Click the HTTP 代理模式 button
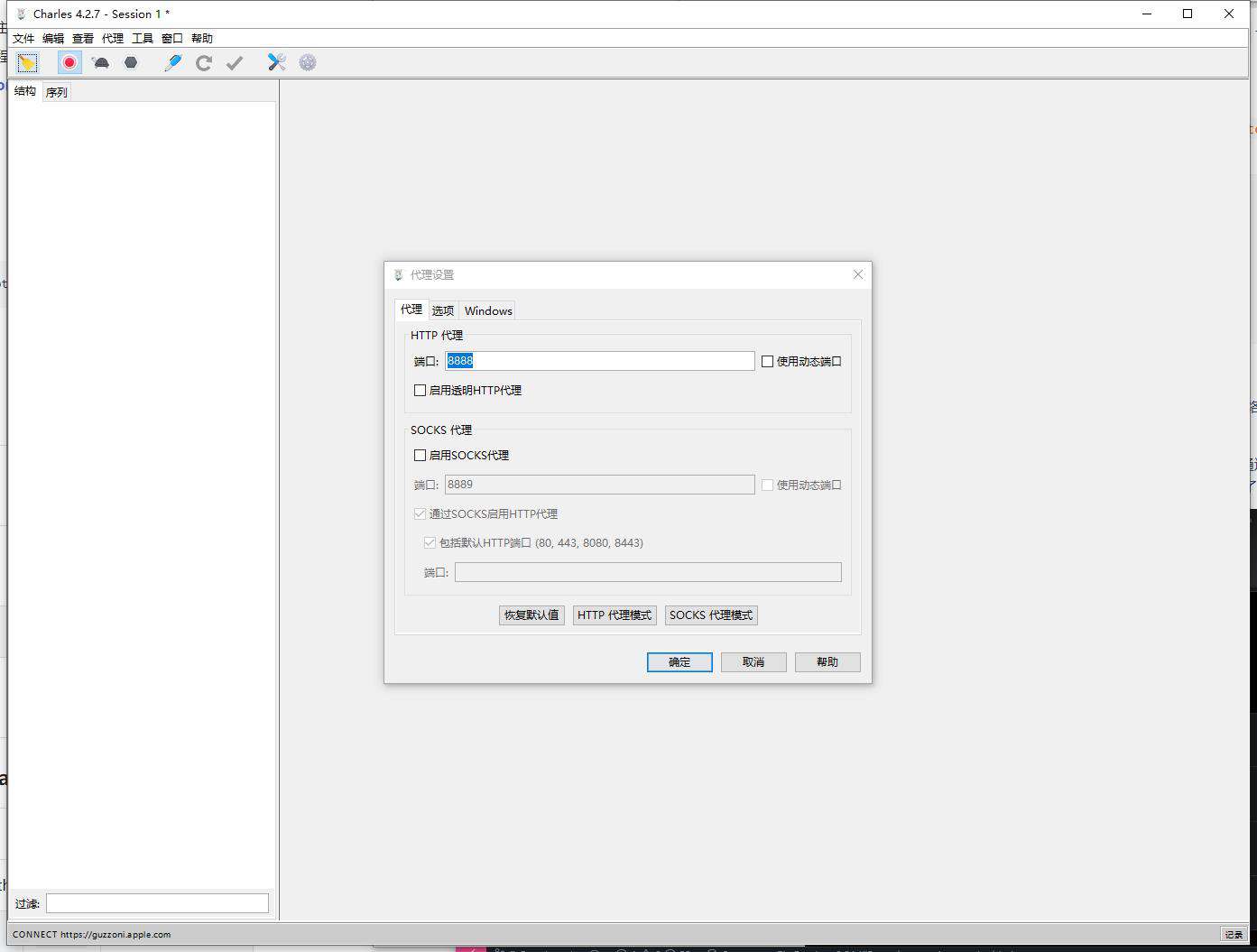Screen dimensions: 1257x952 pos(615,615)
